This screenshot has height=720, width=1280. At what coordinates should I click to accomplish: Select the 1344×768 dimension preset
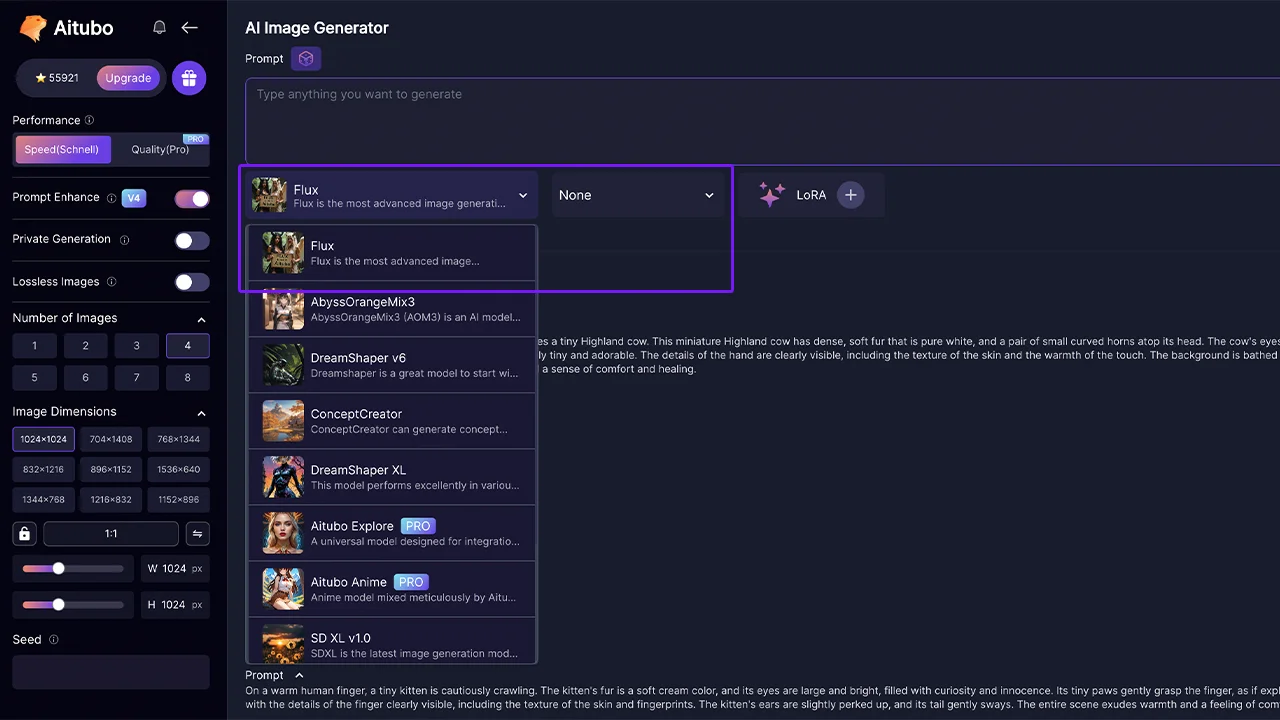[x=43, y=499]
